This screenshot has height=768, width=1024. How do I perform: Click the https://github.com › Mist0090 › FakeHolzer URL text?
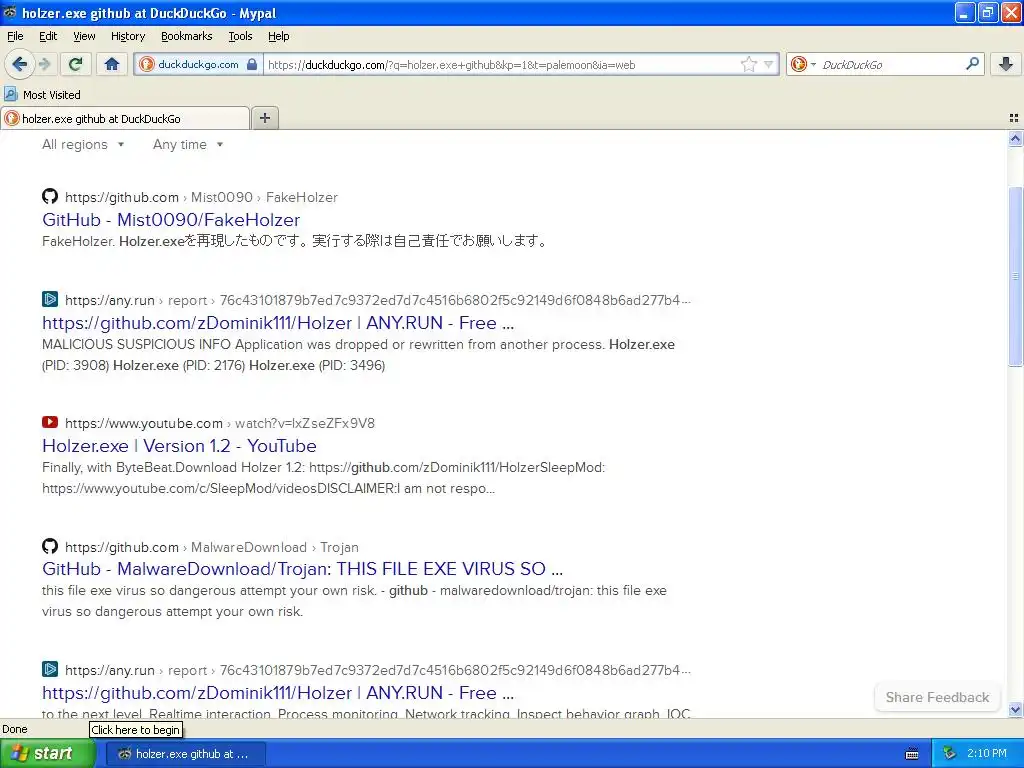pos(201,197)
